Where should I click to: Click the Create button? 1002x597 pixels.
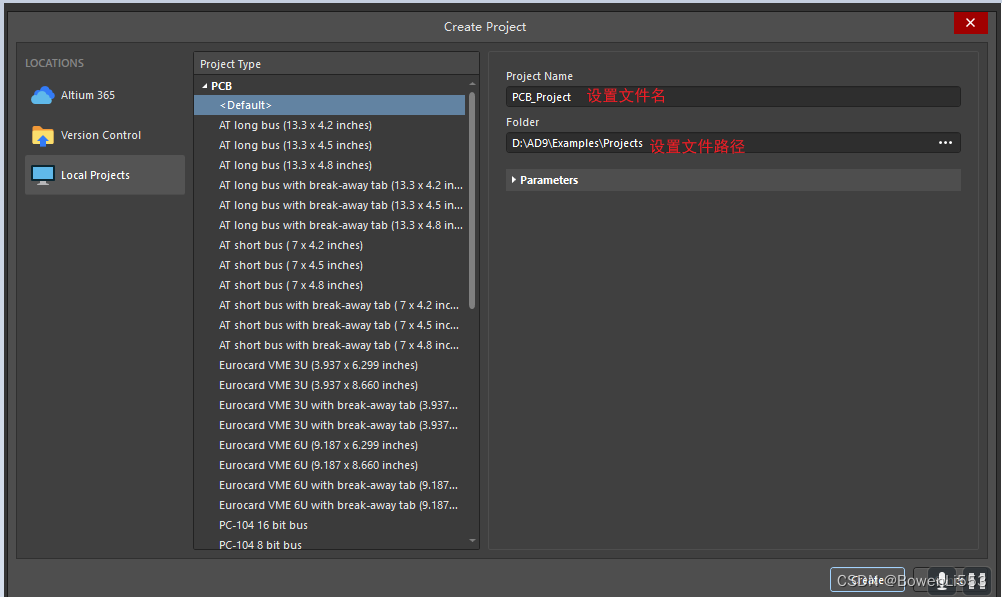(867, 580)
